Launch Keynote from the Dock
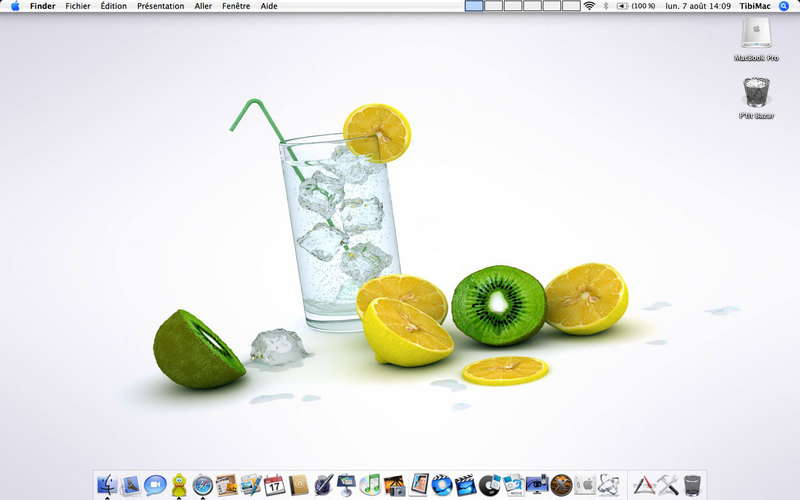This screenshot has height=500, width=800. point(346,485)
